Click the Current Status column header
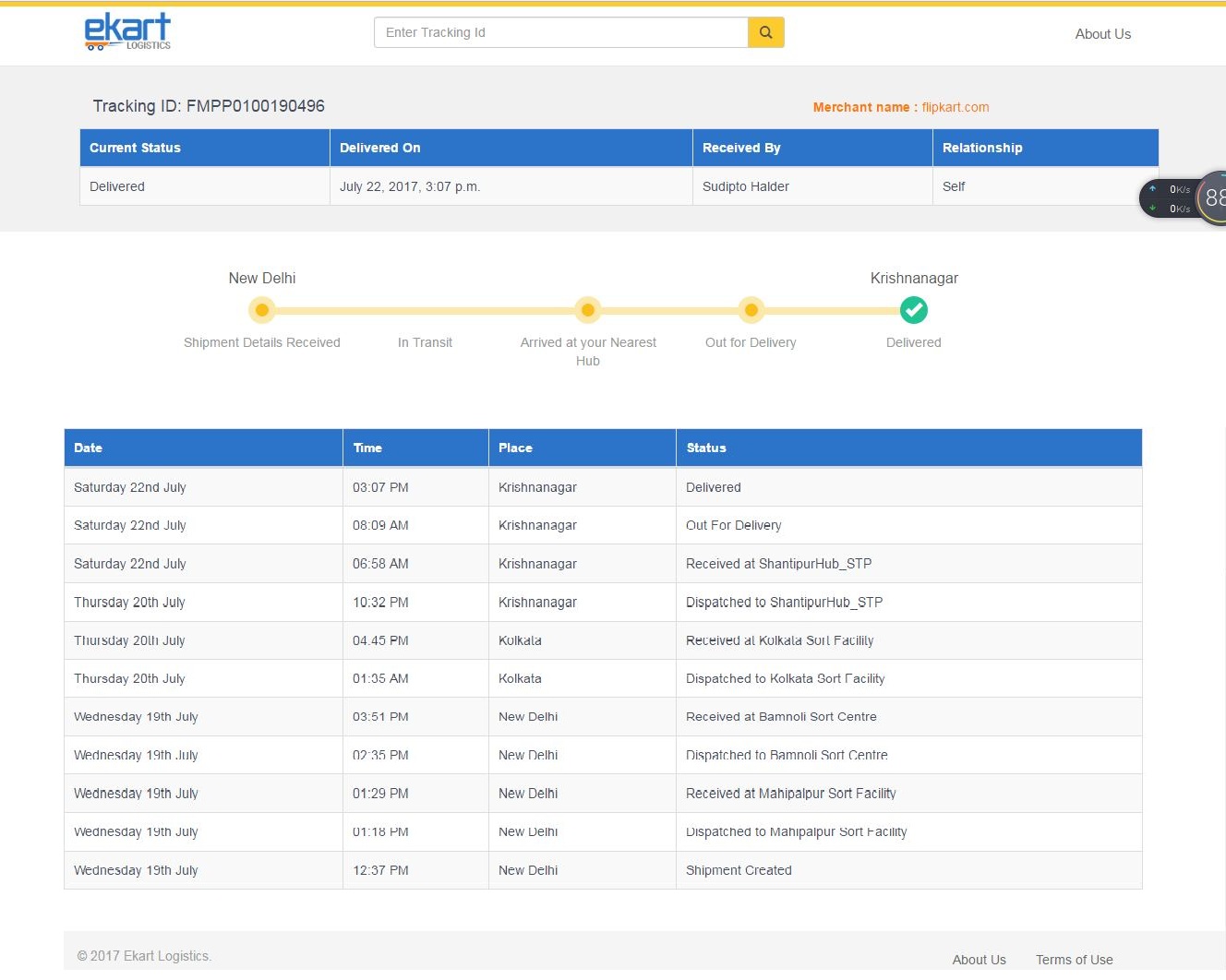1226x980 pixels. pos(135,148)
